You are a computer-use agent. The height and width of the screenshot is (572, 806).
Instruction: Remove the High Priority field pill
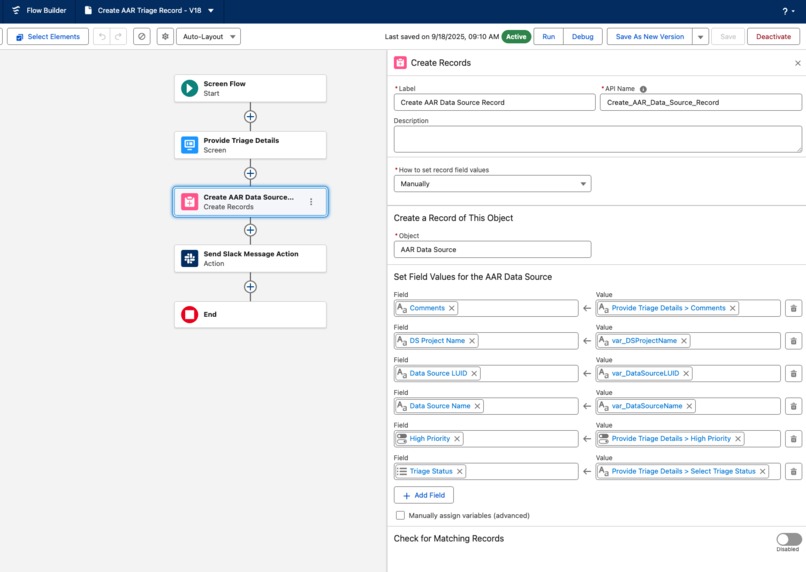click(x=456, y=438)
